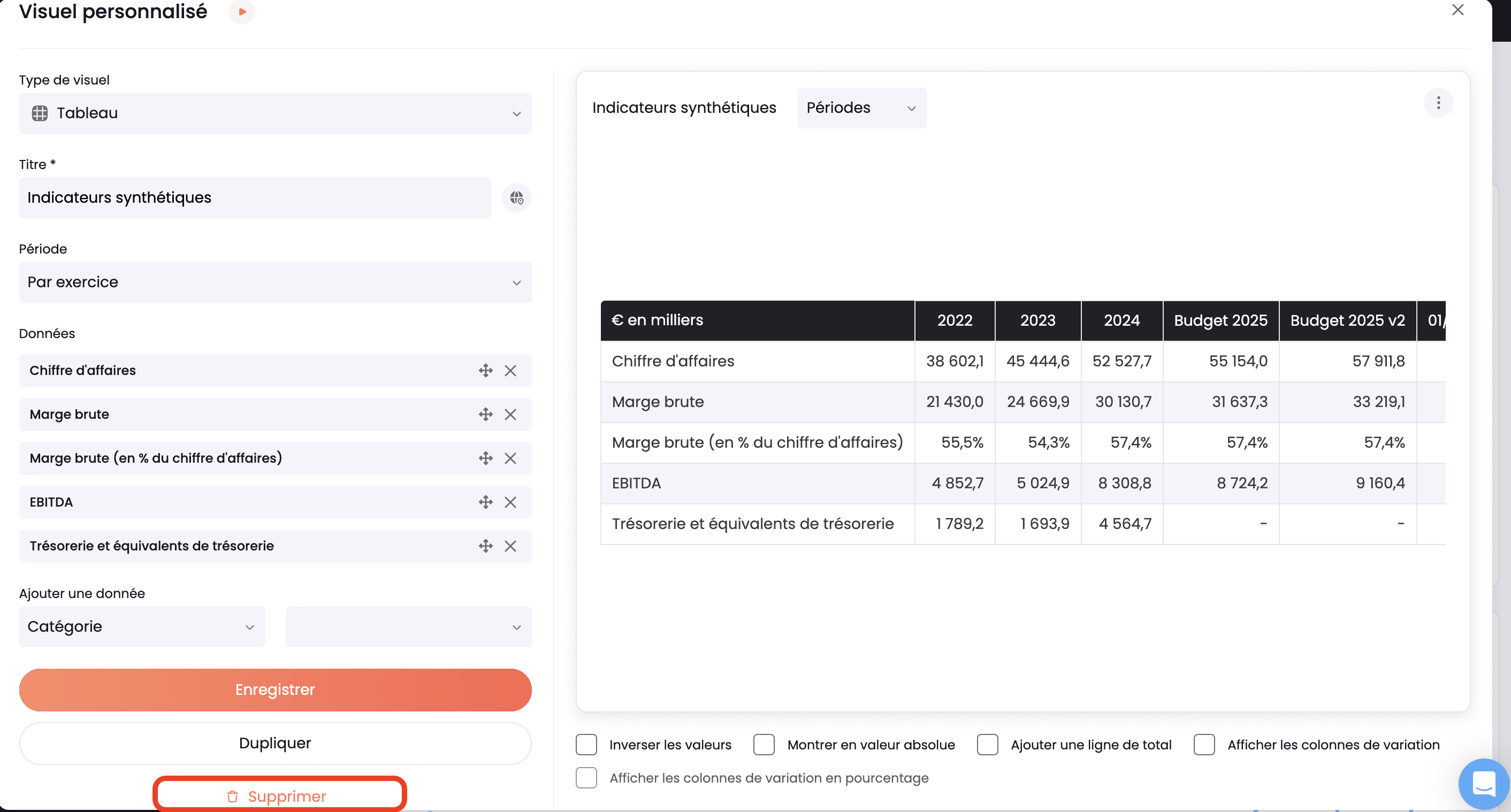Enable Afficher les colonnes de variation
Viewport: 1511px width, 812px height.
[x=1204, y=745]
